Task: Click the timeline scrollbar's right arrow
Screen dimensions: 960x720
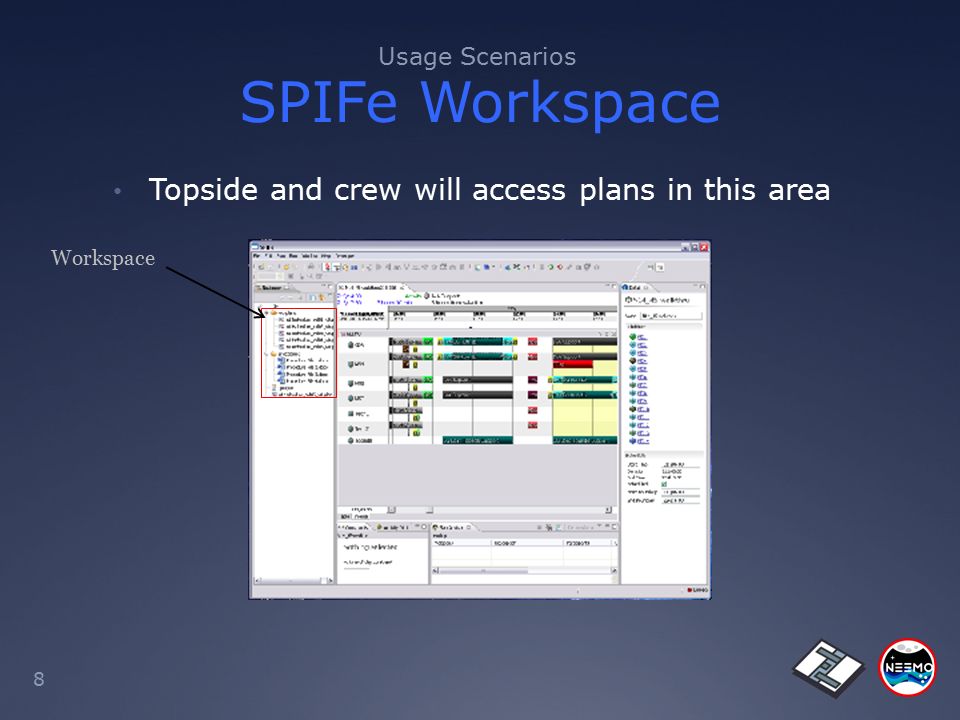Action: pos(608,509)
